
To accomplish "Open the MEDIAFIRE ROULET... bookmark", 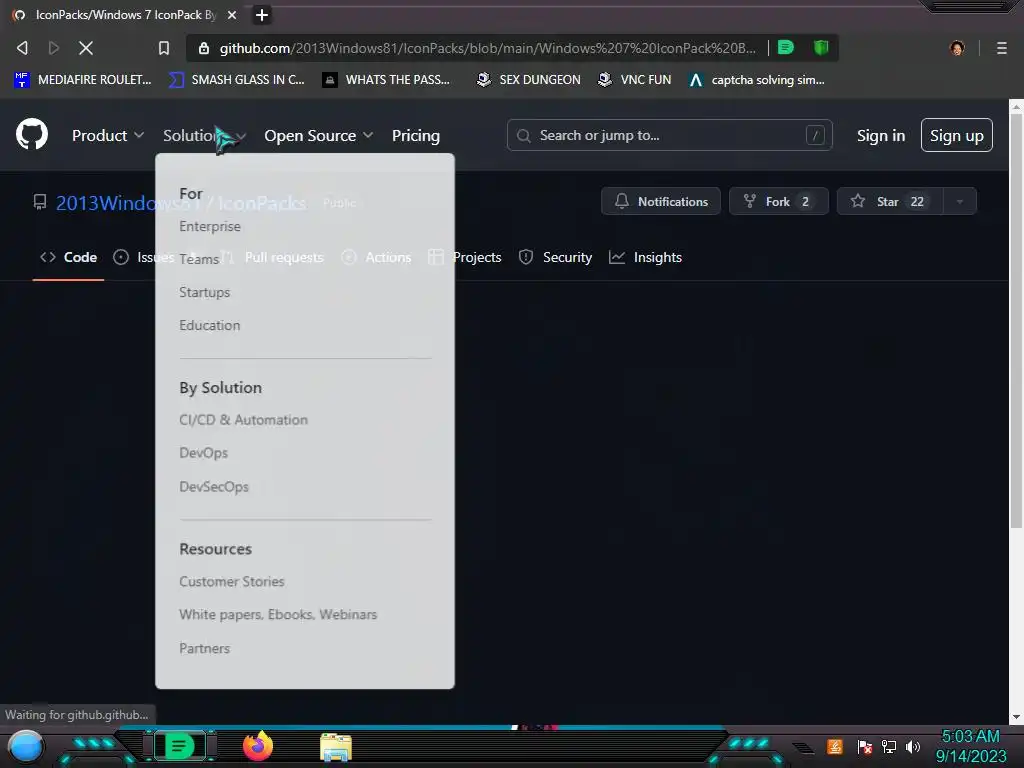I will point(83,80).
